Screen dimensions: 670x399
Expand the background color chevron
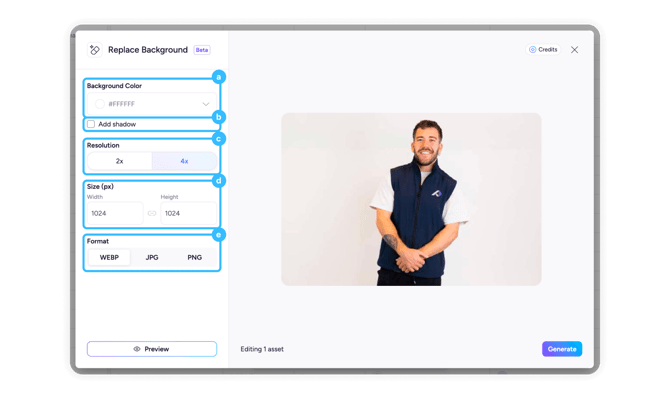point(206,104)
